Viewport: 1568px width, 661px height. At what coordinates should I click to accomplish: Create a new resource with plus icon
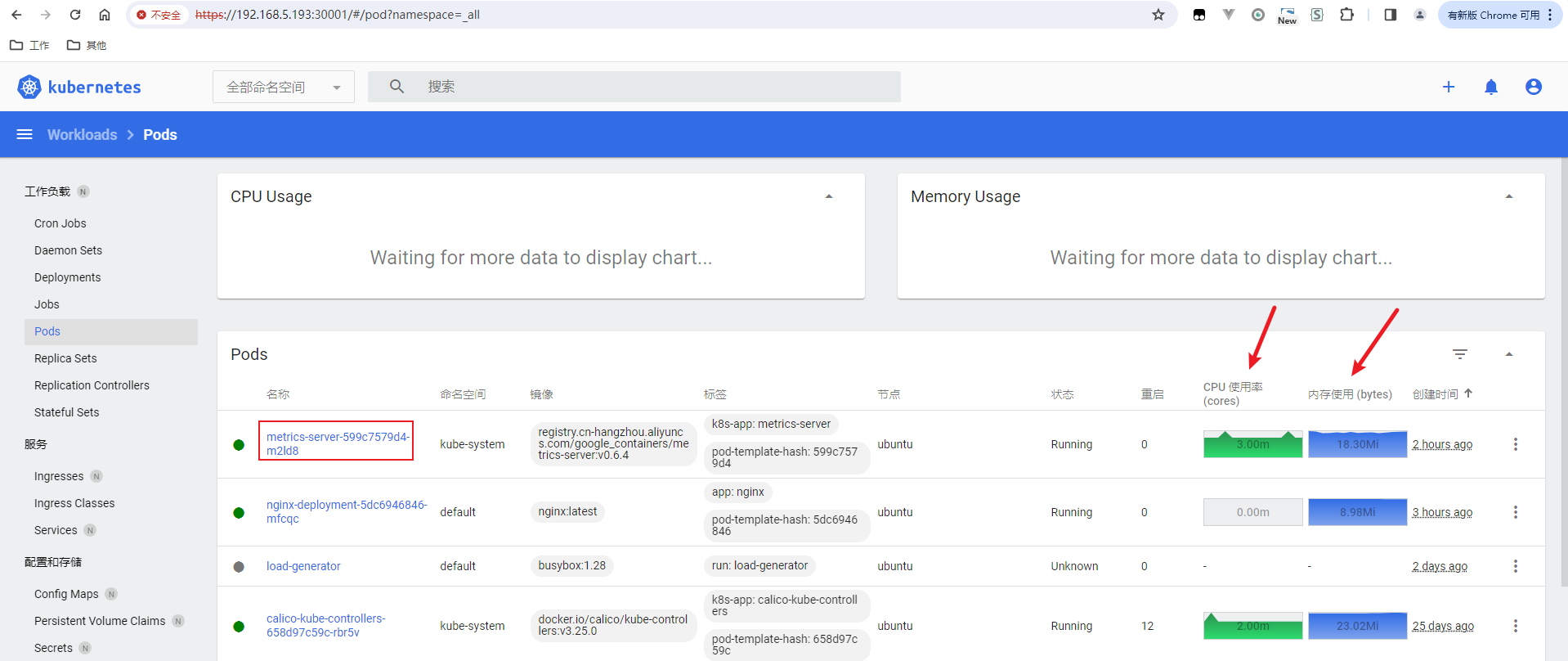point(1449,87)
